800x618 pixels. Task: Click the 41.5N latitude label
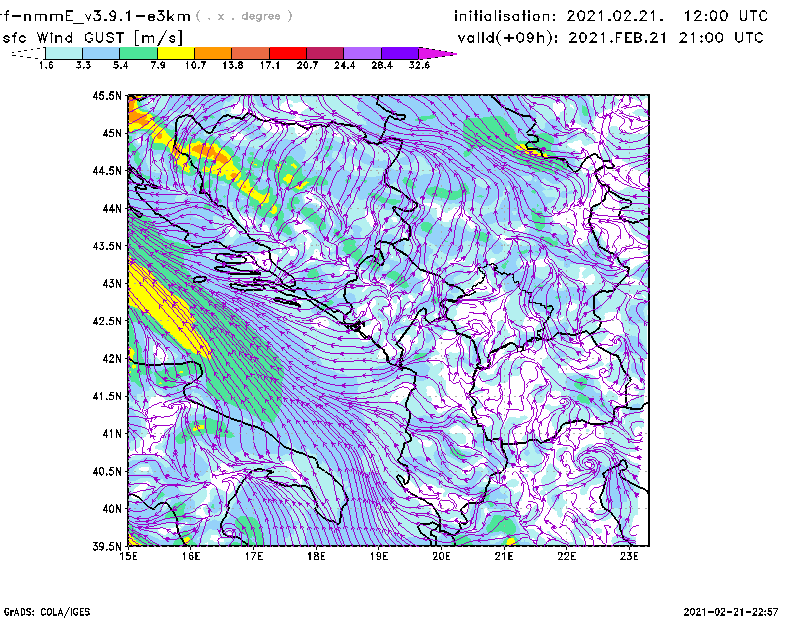pos(107,396)
